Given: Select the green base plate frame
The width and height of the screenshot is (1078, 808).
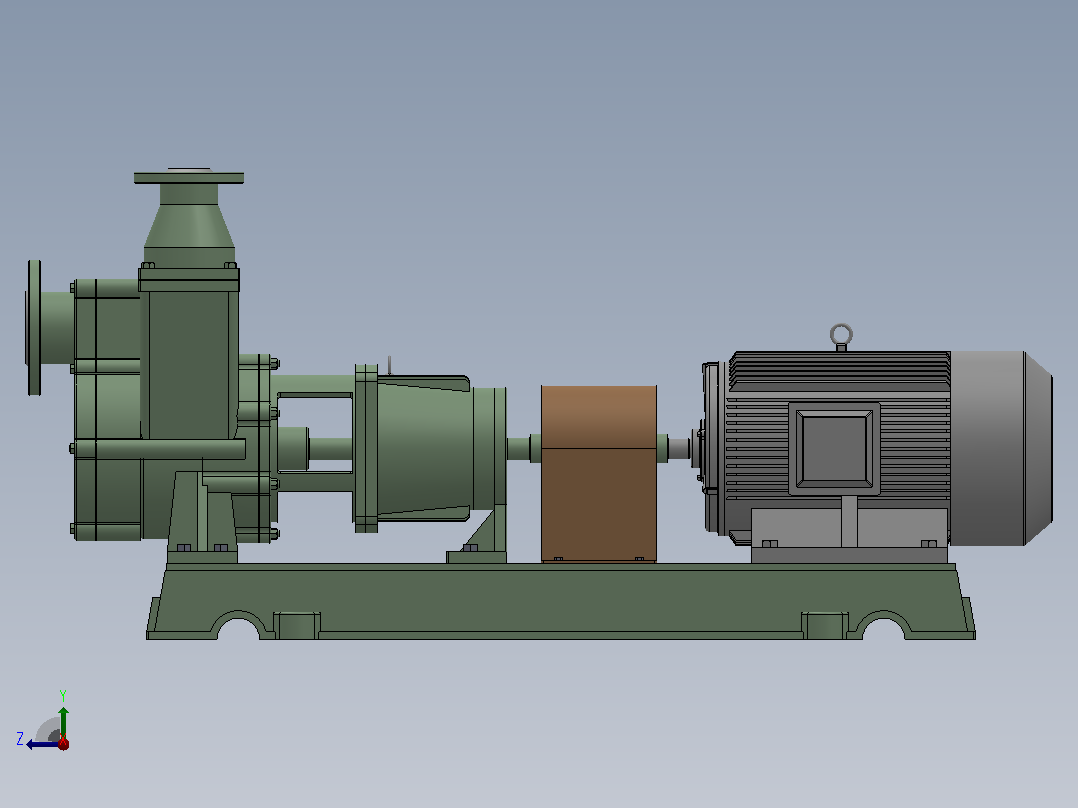Looking at the screenshot, I should [561, 601].
